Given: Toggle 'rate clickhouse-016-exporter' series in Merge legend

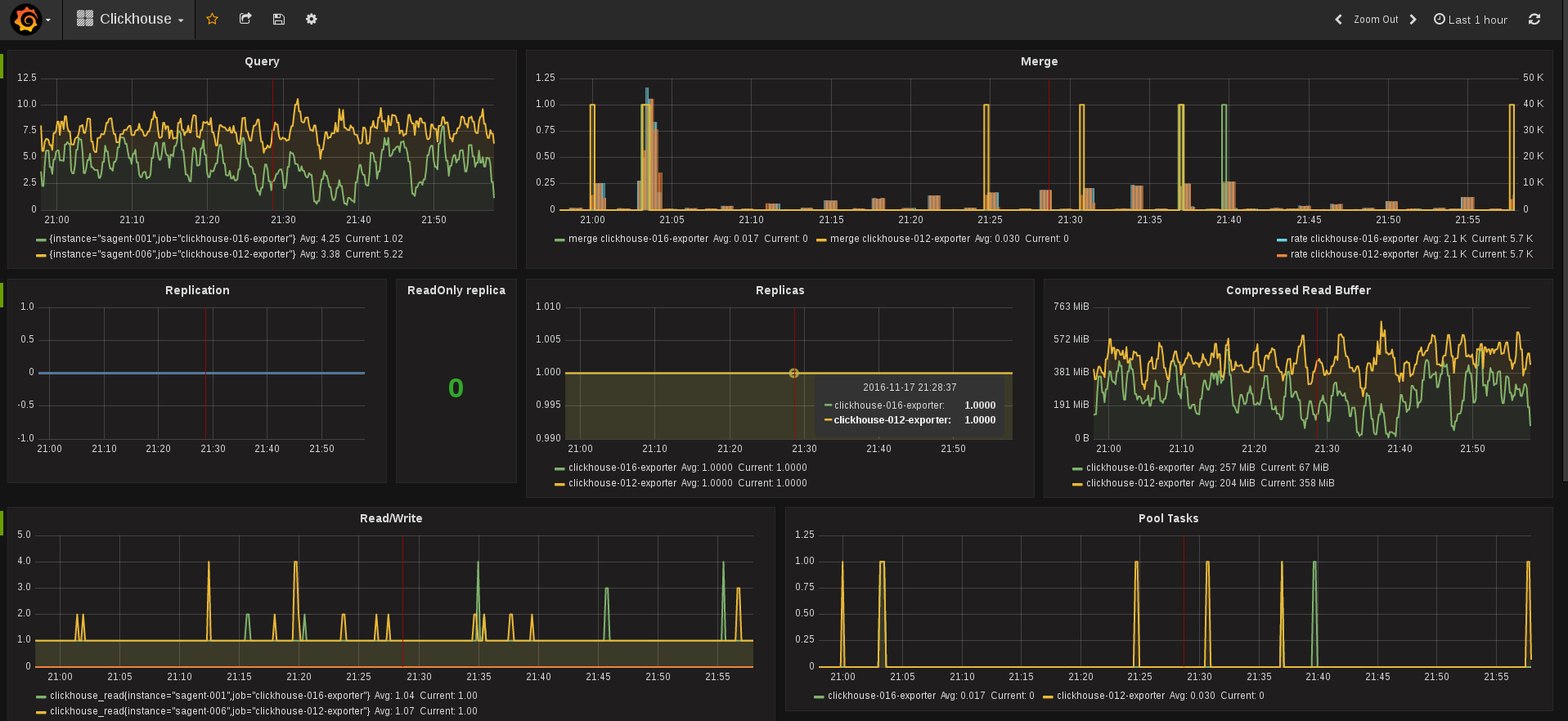Looking at the screenshot, I should pyautogui.click(x=1354, y=239).
